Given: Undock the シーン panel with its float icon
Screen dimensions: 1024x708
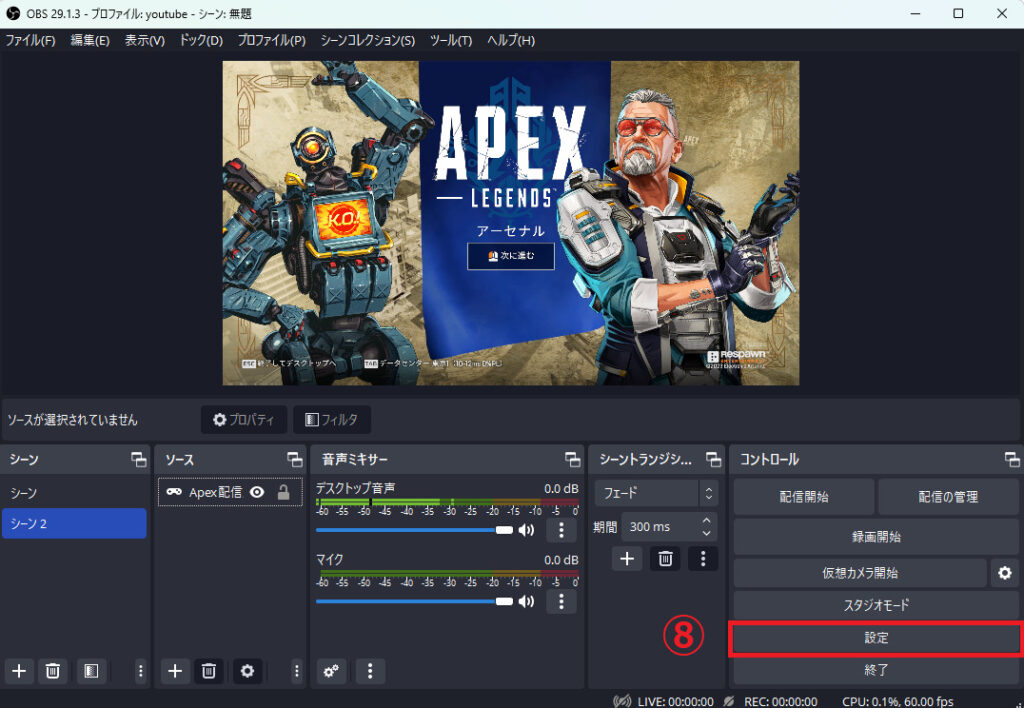Looking at the screenshot, I should tap(138, 460).
